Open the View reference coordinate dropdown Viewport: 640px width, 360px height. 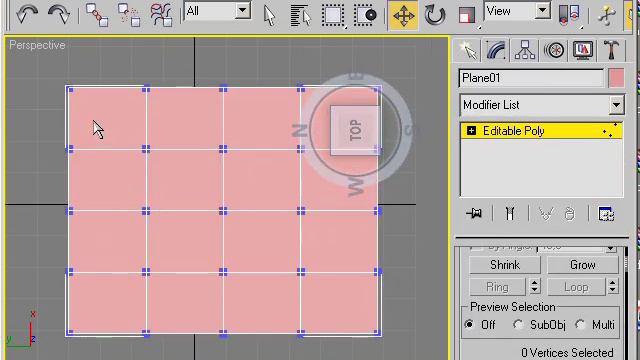click(x=518, y=11)
